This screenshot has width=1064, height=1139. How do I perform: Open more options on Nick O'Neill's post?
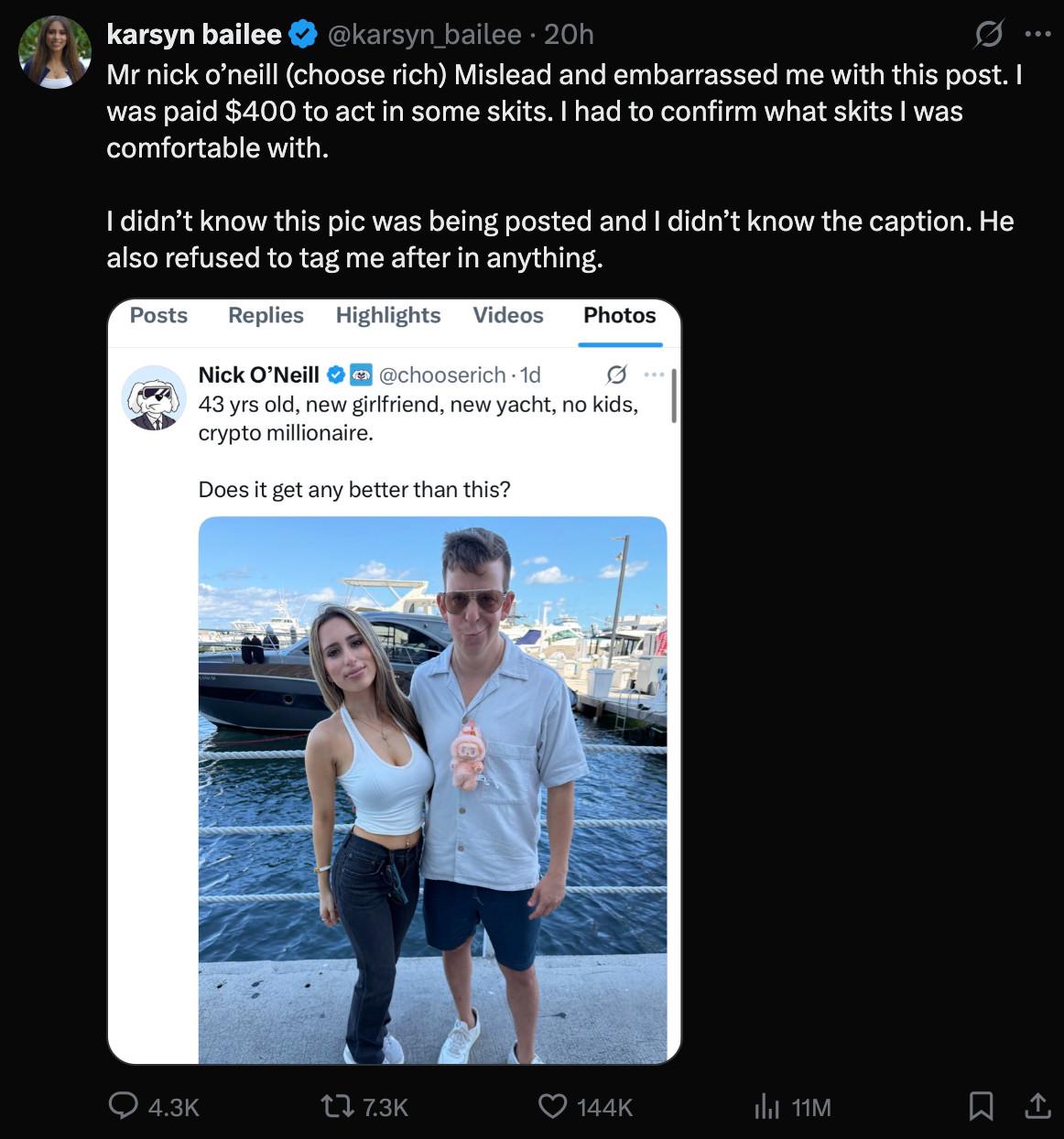click(654, 374)
